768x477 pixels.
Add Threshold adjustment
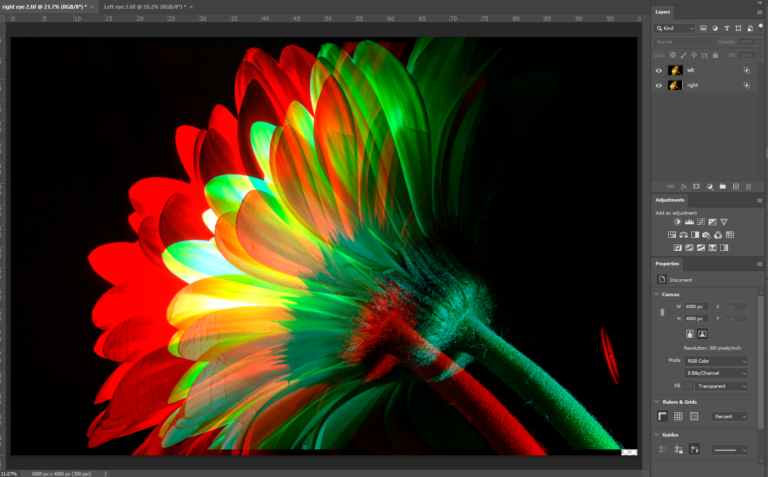tap(701, 248)
